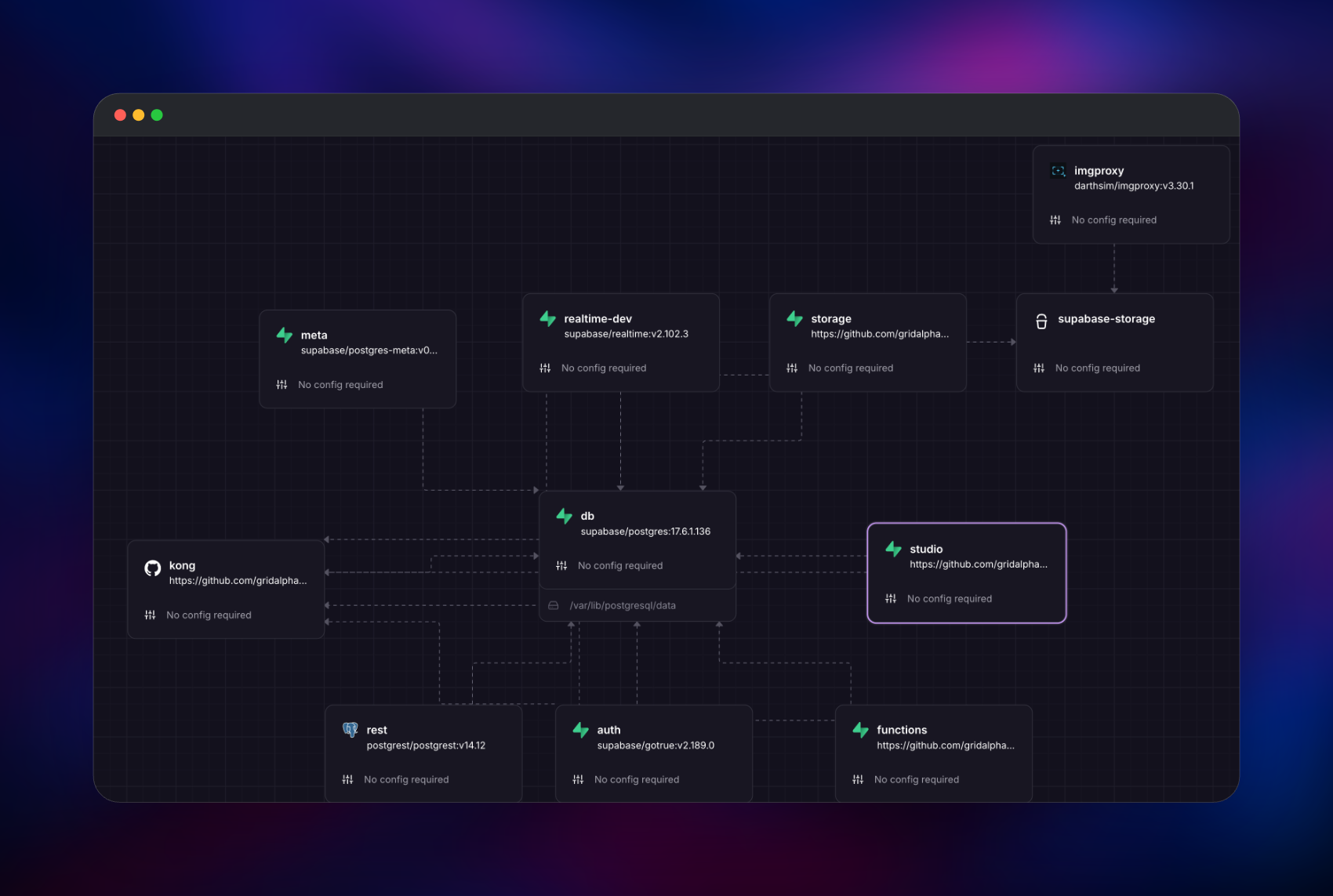
Task: Click the GitHub repo URL on storage
Action: pyautogui.click(x=880, y=335)
